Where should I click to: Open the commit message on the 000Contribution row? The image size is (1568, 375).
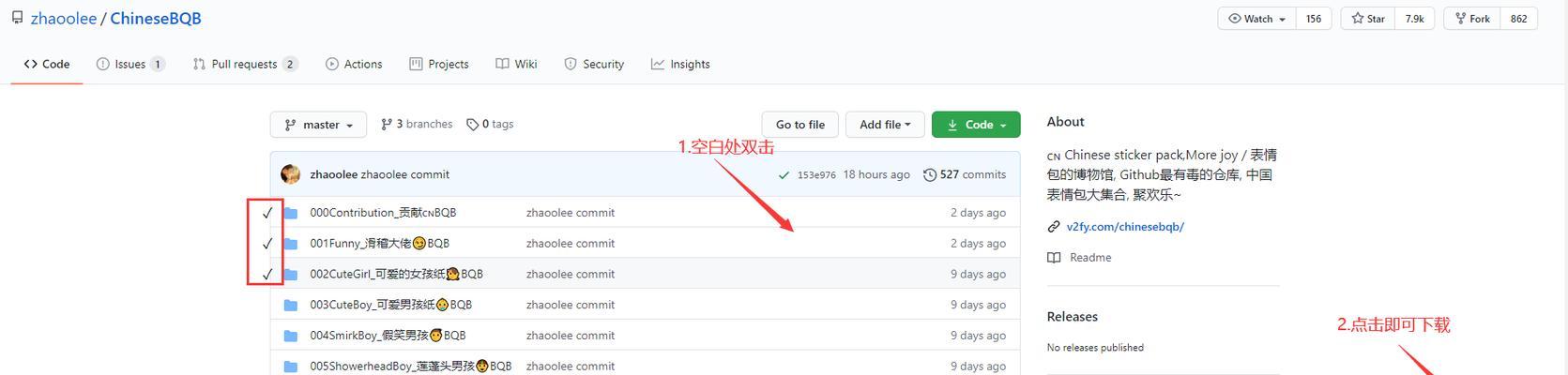click(571, 213)
